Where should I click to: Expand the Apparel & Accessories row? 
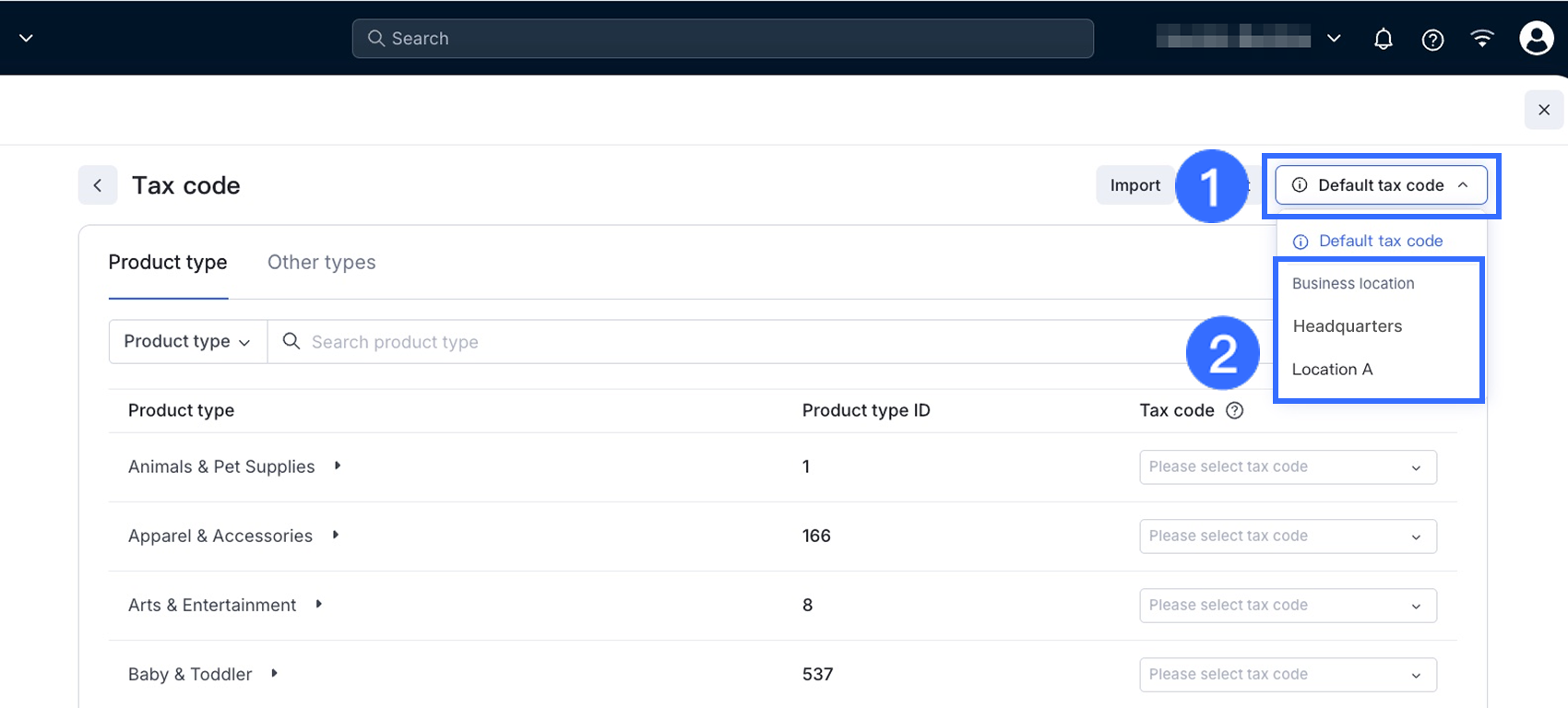[336, 536]
